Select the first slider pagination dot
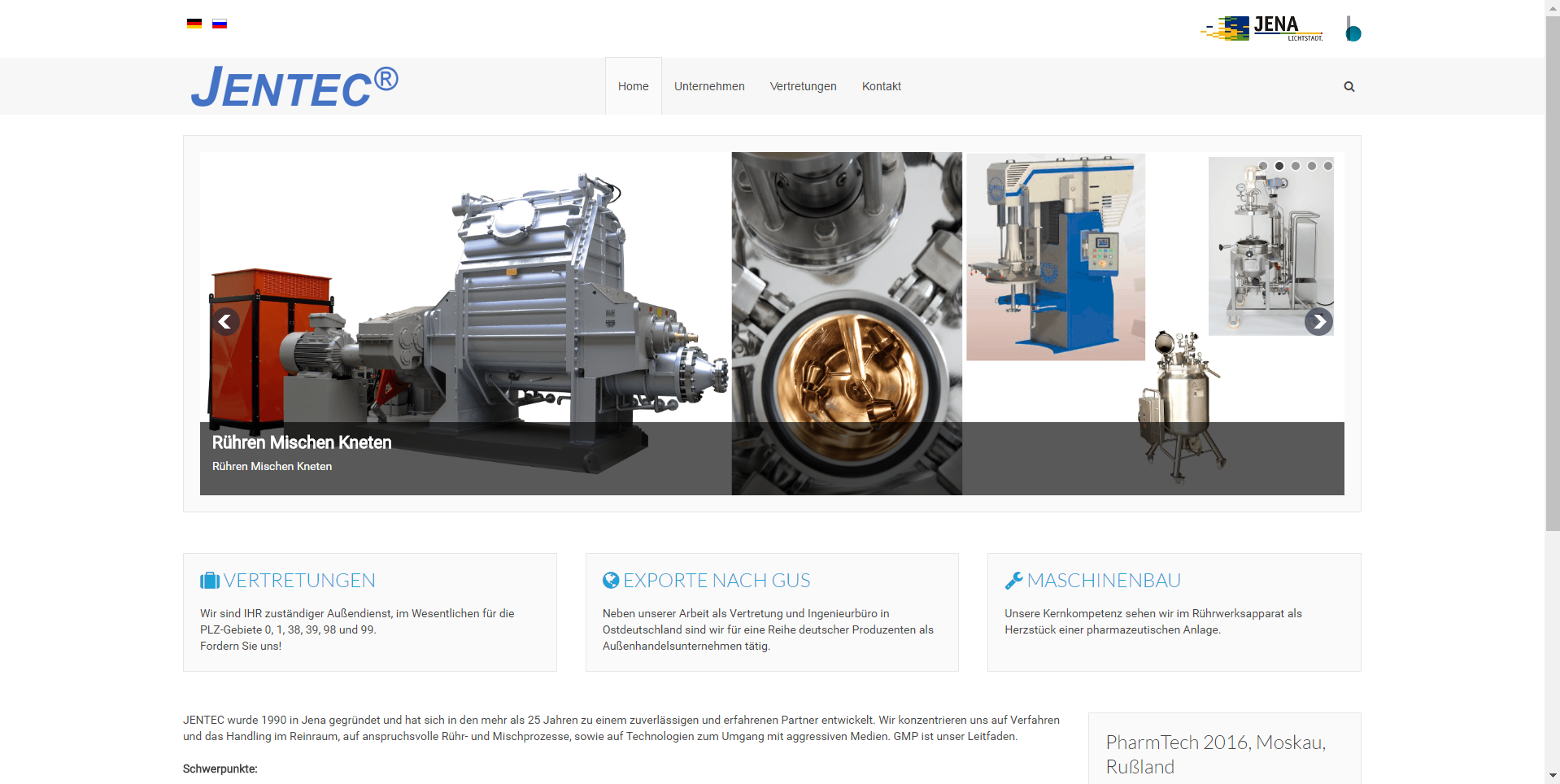Image resolution: width=1560 pixels, height=784 pixels. click(x=1263, y=166)
